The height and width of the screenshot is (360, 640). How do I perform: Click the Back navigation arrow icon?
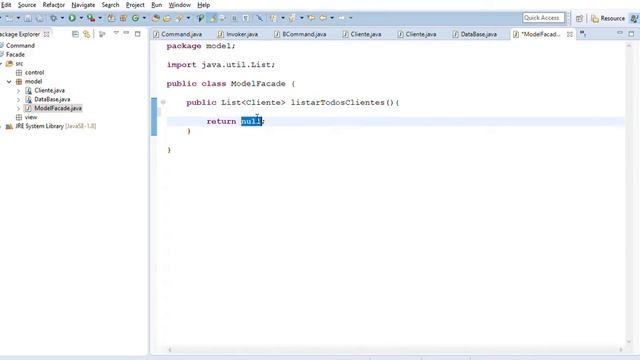(323, 18)
